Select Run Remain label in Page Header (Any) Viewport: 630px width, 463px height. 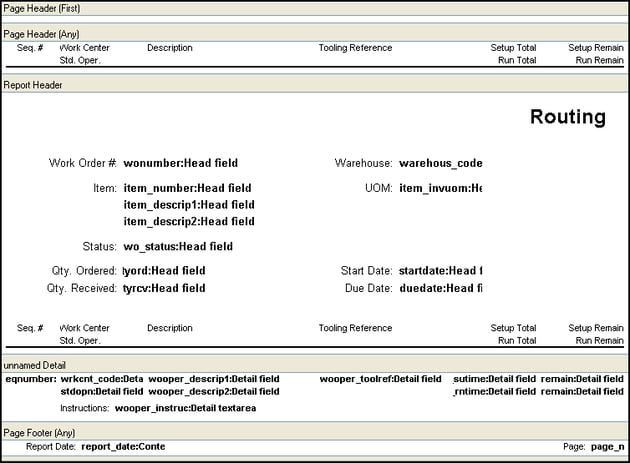coord(599,60)
